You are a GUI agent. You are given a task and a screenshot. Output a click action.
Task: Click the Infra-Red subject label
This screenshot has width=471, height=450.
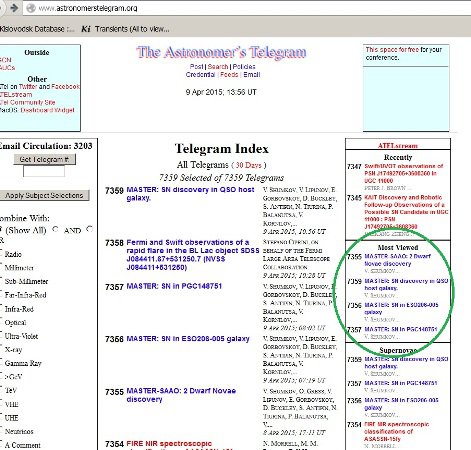[x=19, y=309]
